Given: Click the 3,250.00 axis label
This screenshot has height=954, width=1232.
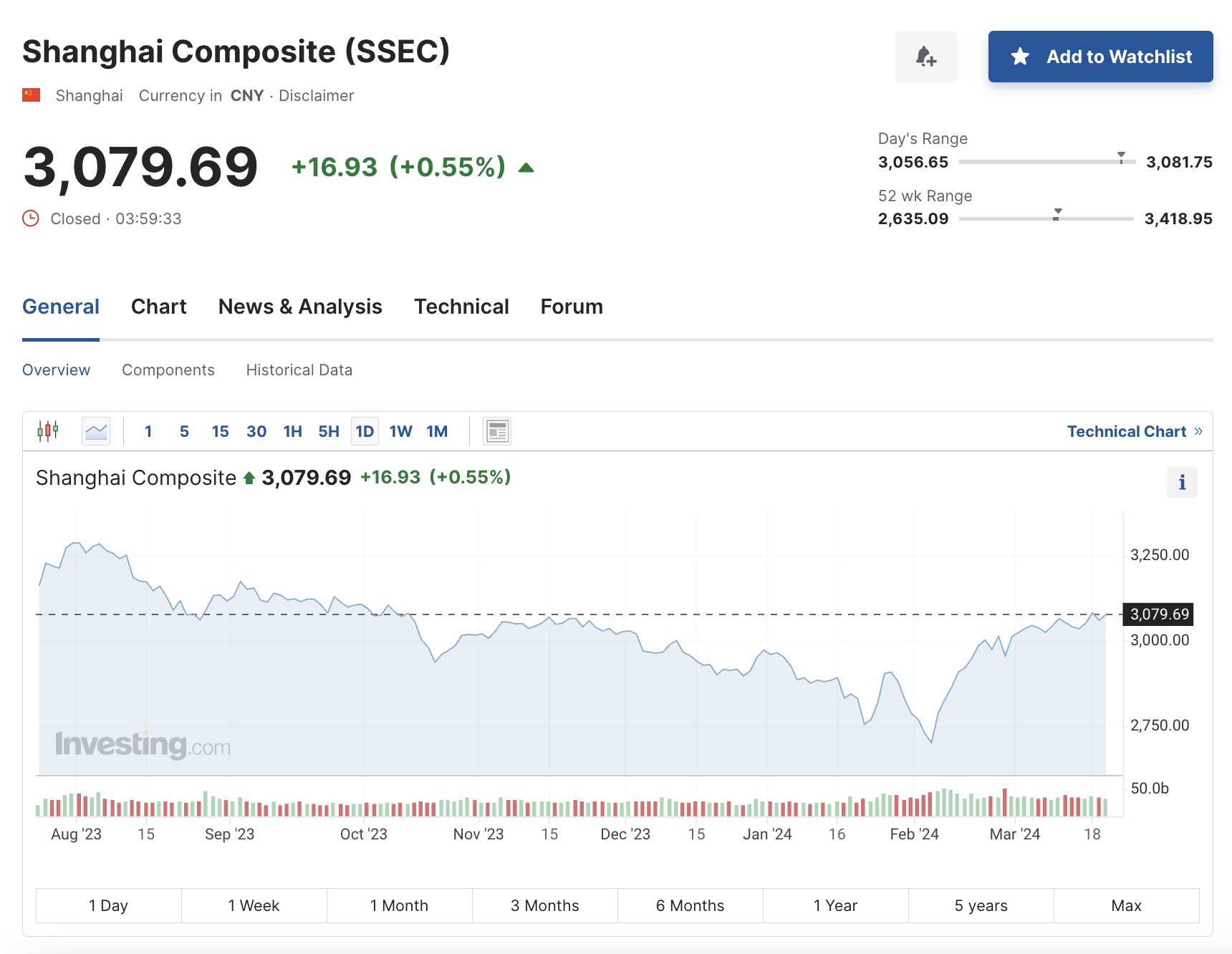Looking at the screenshot, I should [1160, 555].
